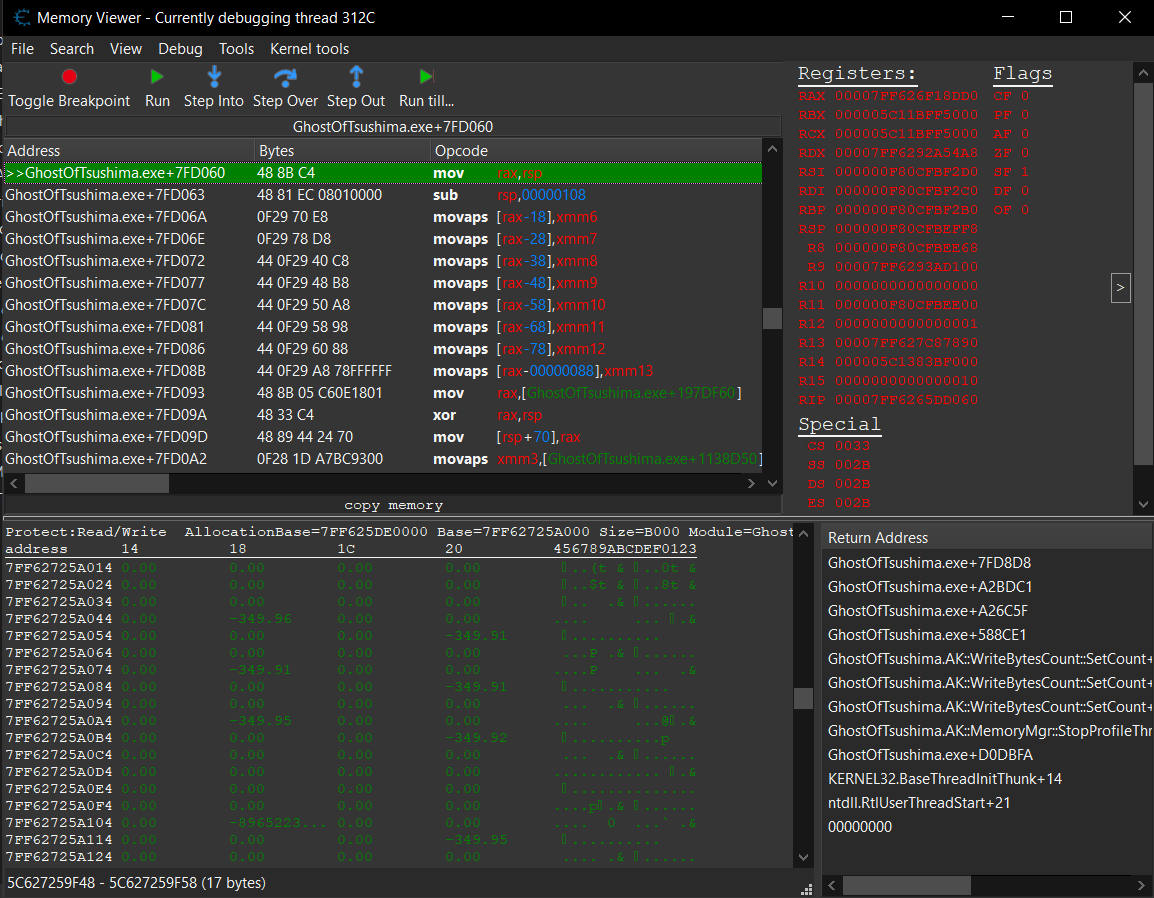Select return address GhostOfTsushima.exe+7FD8D8
This screenshot has height=898, width=1154.
click(929, 563)
